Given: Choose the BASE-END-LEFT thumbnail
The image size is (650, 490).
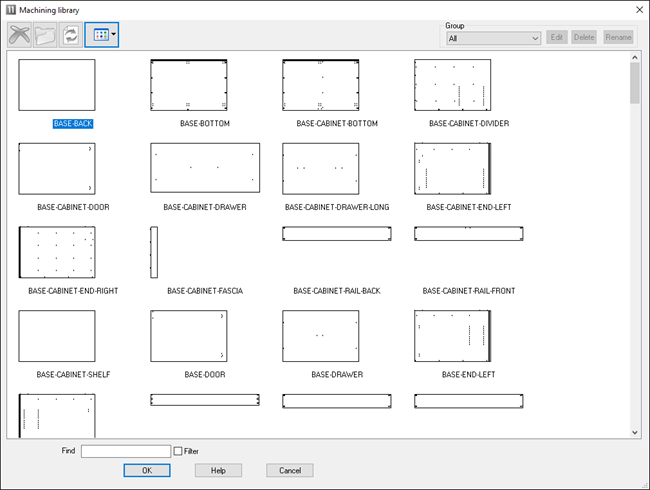Looking at the screenshot, I should click(453, 335).
